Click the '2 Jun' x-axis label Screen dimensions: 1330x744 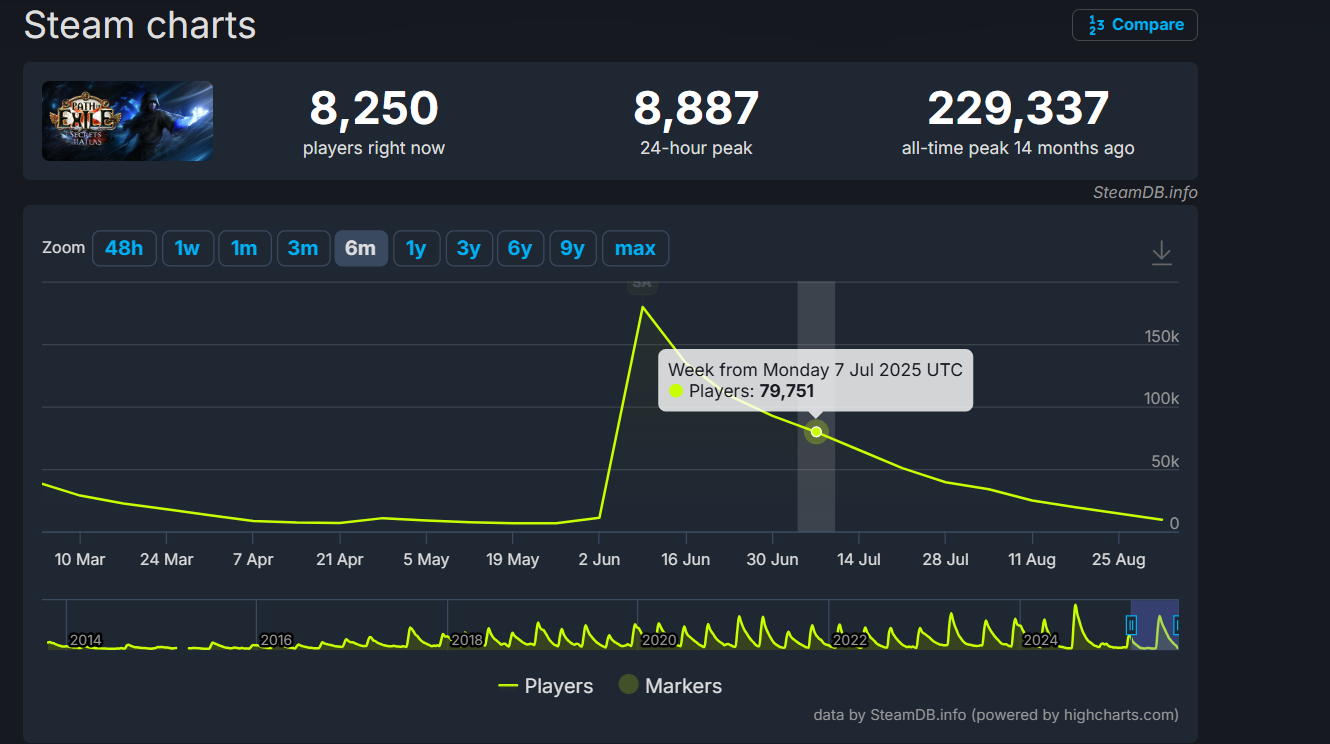600,559
